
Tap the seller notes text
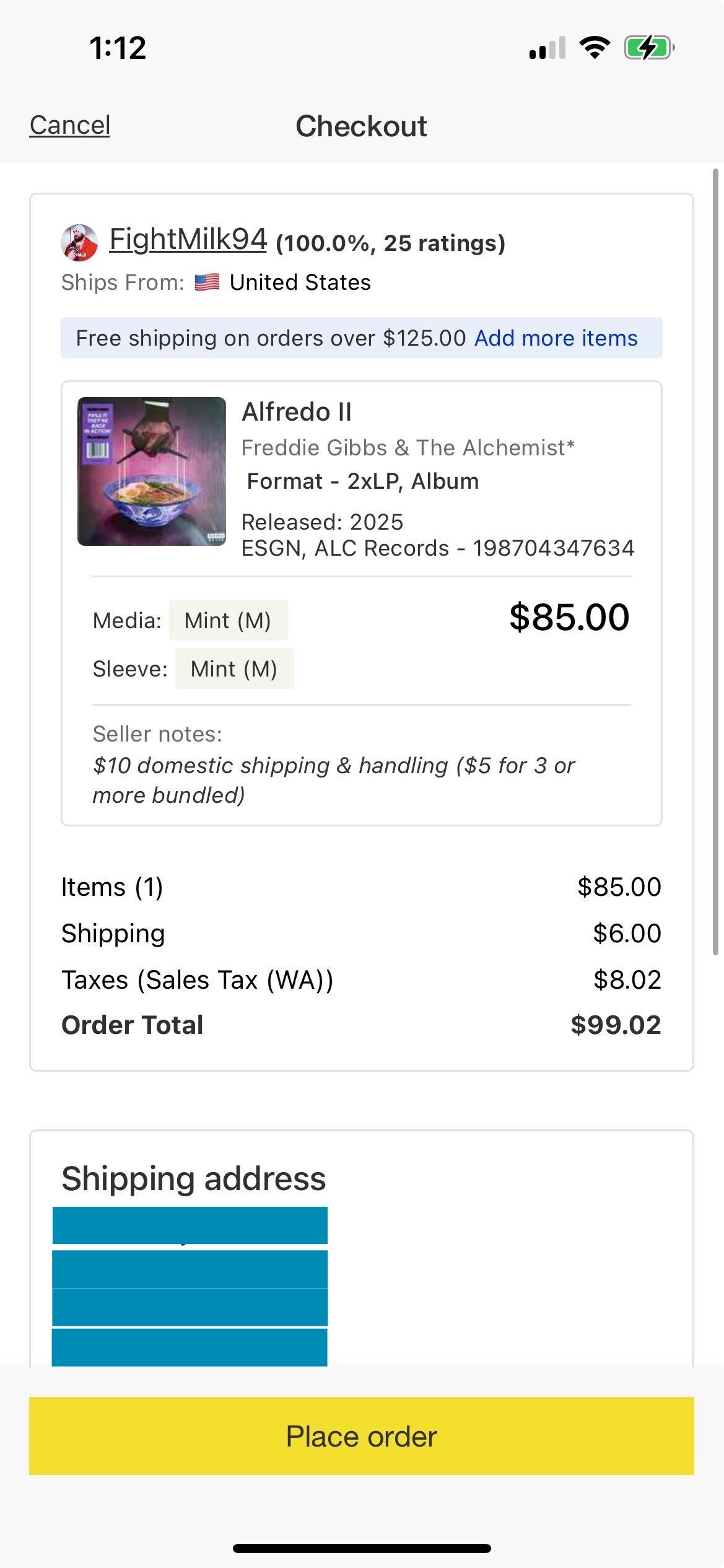coord(334,781)
